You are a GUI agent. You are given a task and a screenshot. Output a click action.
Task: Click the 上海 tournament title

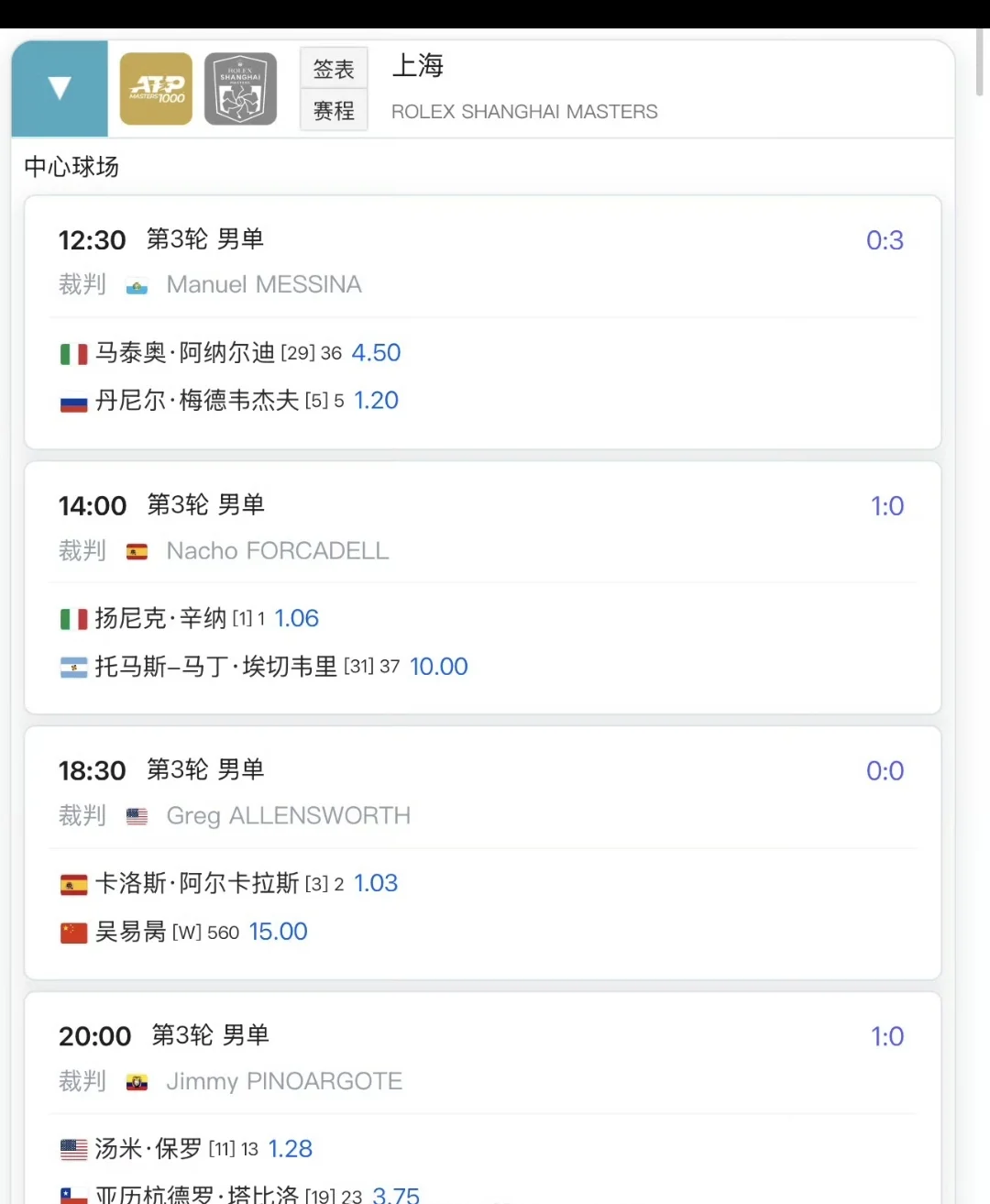tap(418, 65)
